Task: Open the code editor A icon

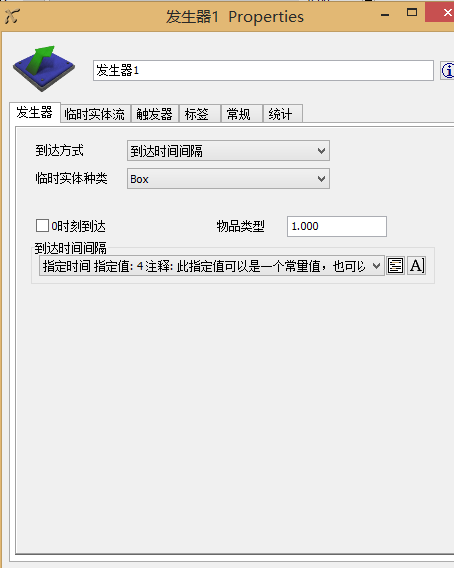Action: pos(416,266)
